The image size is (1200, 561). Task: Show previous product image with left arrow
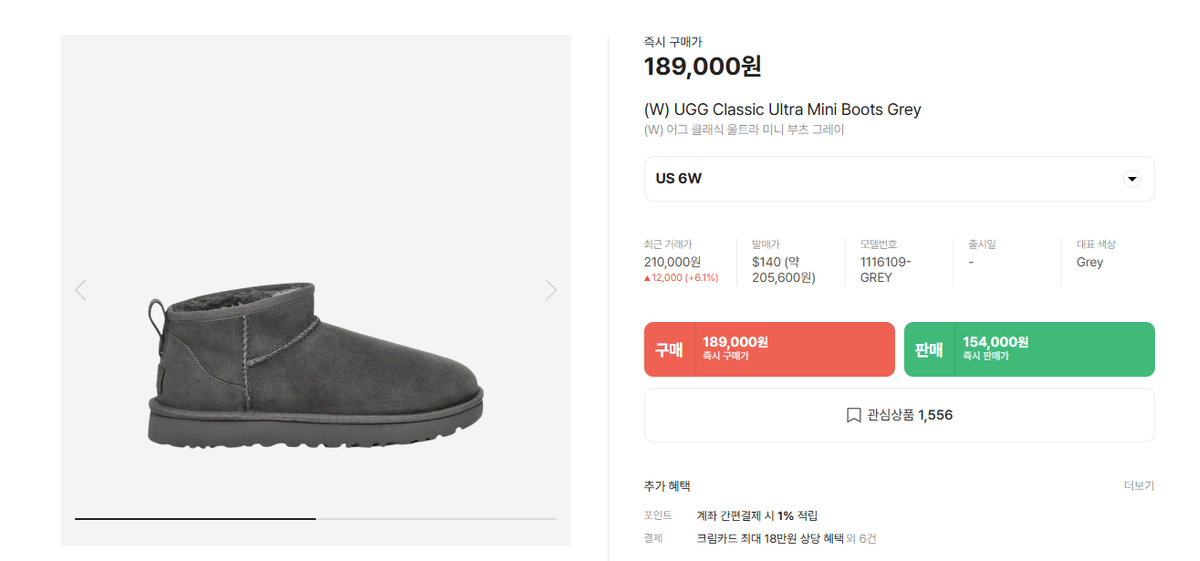[x=80, y=290]
